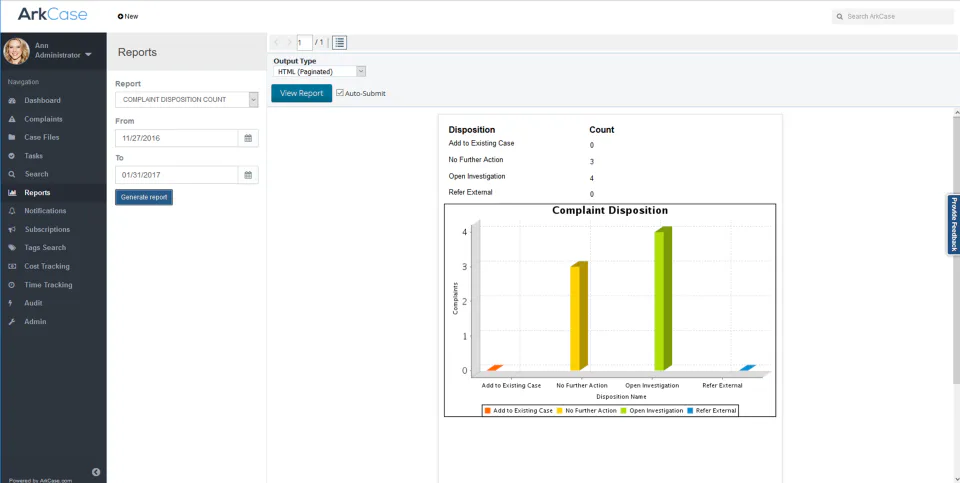Click the Provide Feedback side tab
Viewport: 960px width, 483px height.
click(x=953, y=224)
